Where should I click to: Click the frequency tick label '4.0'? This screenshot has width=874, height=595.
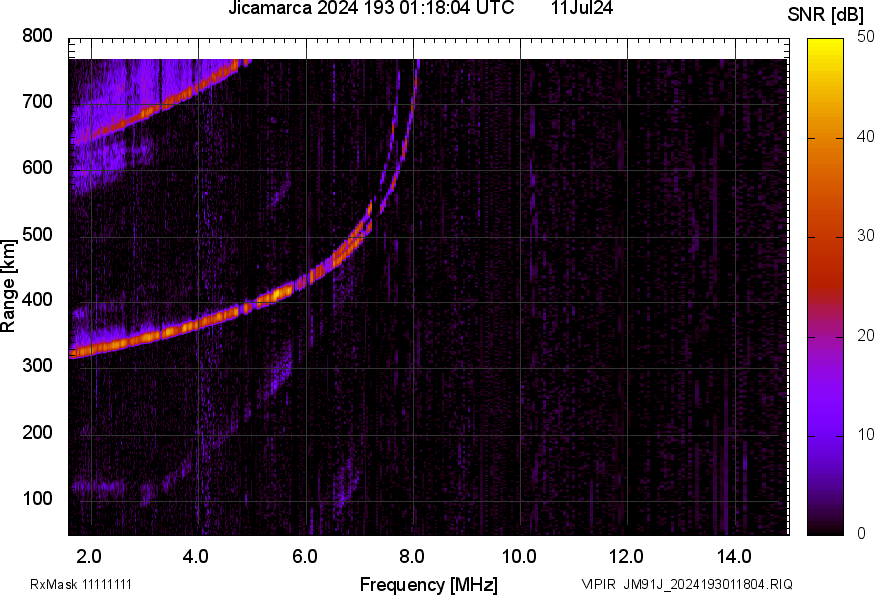[196, 556]
